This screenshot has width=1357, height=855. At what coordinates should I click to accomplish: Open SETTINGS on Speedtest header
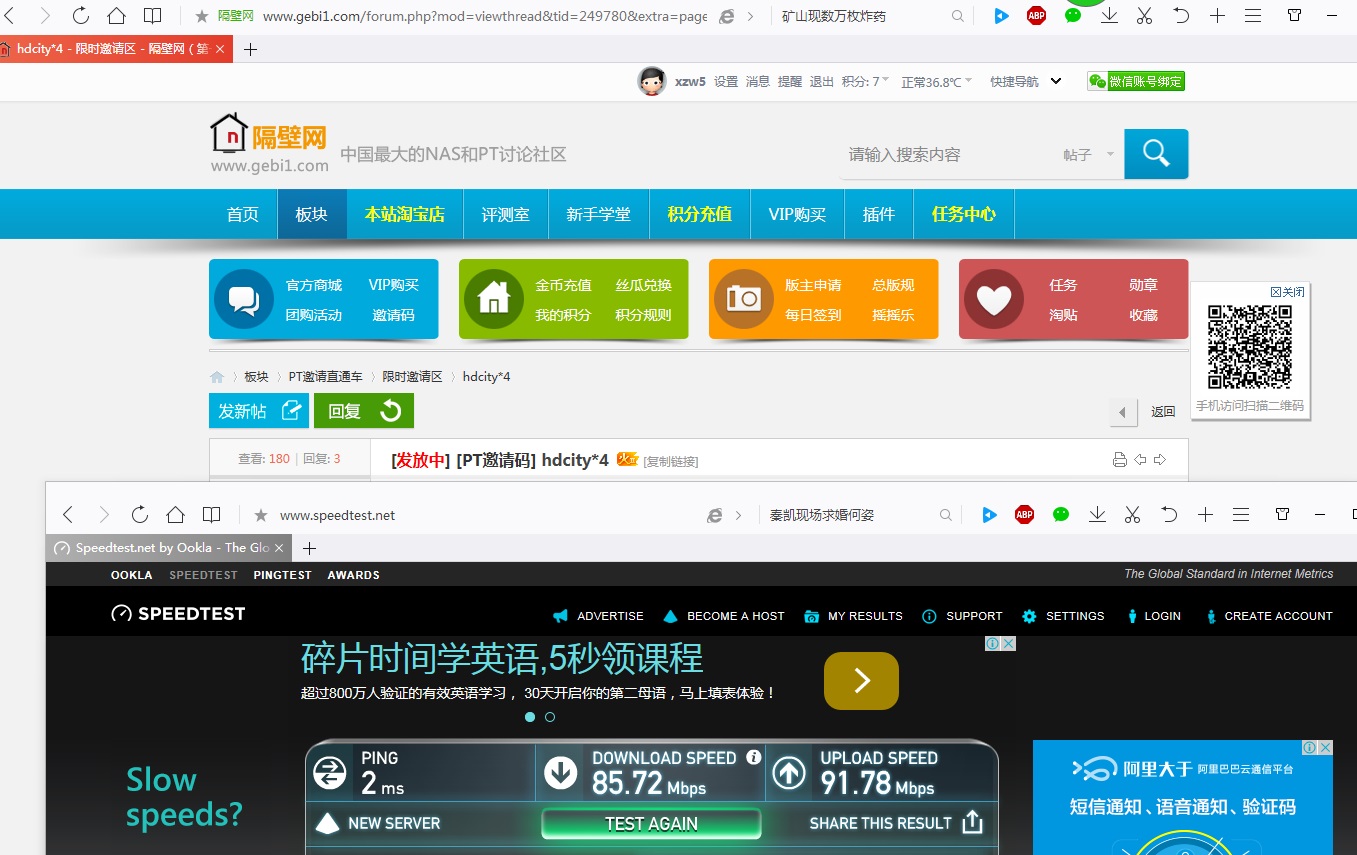tap(1063, 616)
